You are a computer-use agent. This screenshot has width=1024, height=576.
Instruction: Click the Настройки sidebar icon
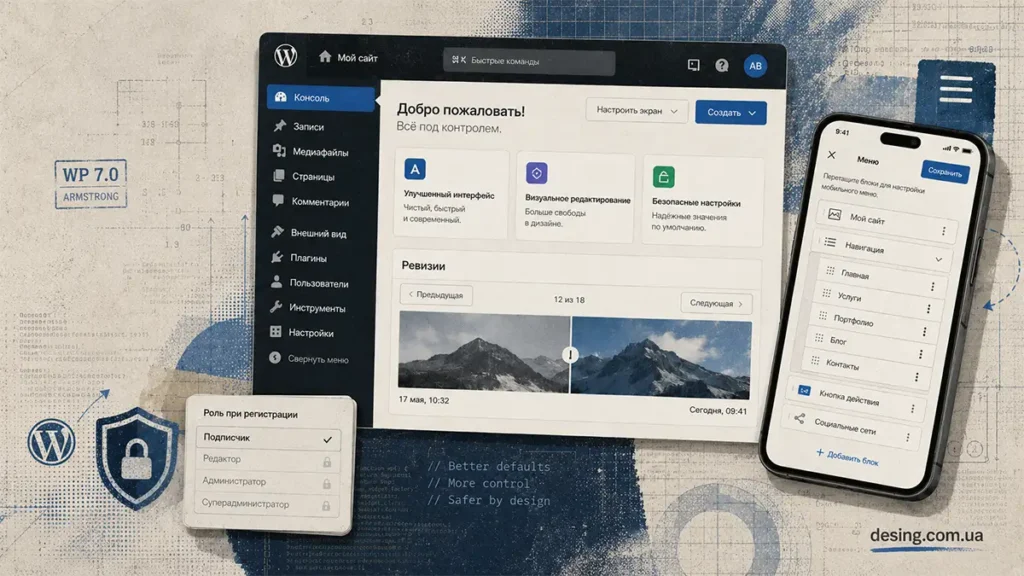point(276,332)
